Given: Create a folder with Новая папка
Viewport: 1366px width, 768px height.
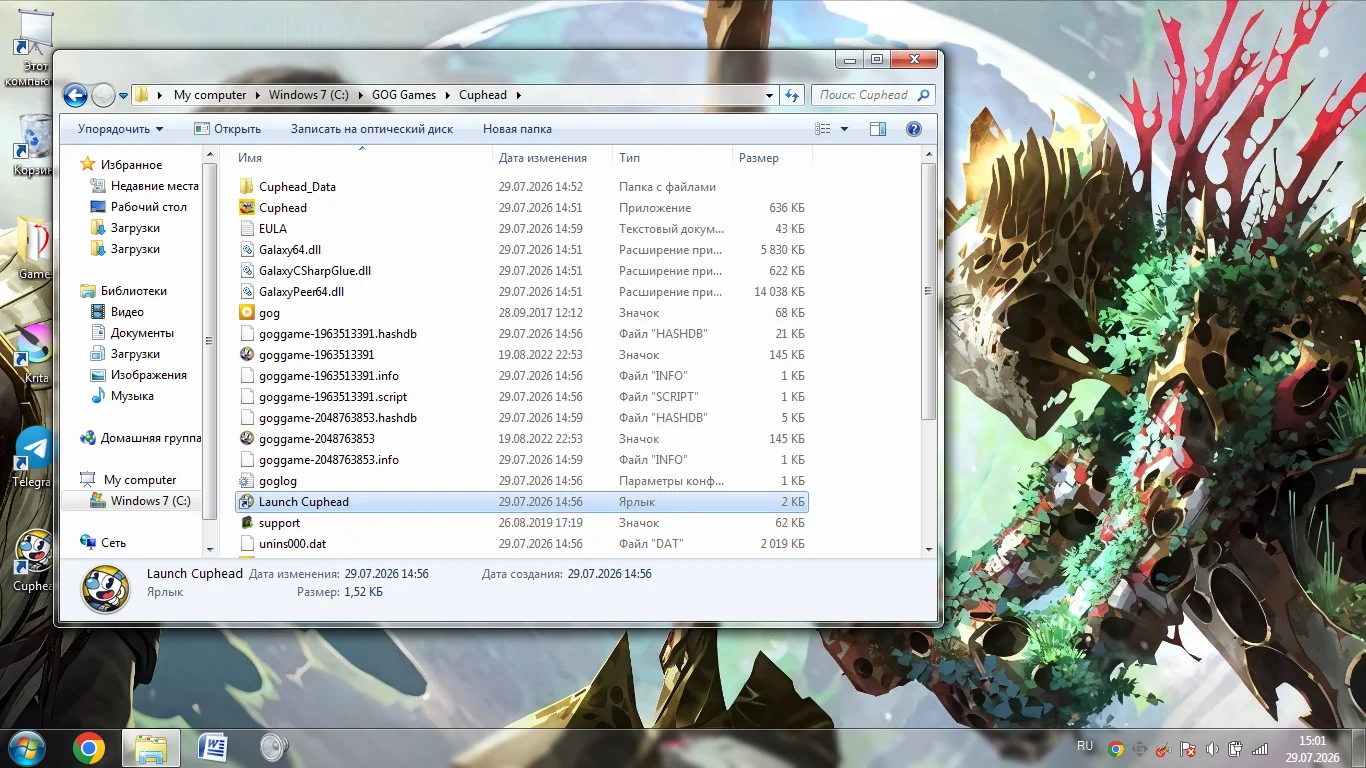Looking at the screenshot, I should (517, 129).
